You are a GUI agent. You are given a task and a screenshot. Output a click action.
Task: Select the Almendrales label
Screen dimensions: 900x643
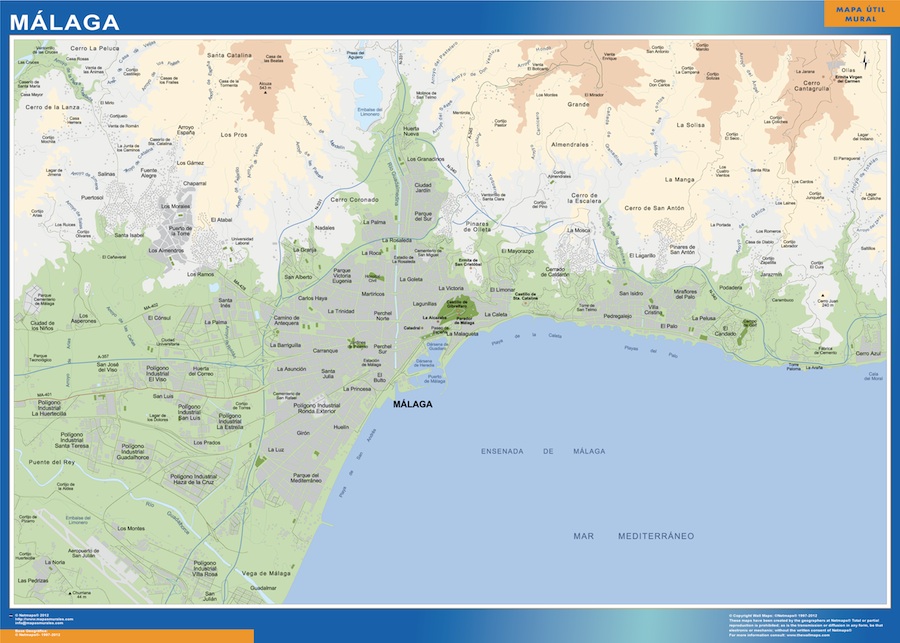point(569,145)
